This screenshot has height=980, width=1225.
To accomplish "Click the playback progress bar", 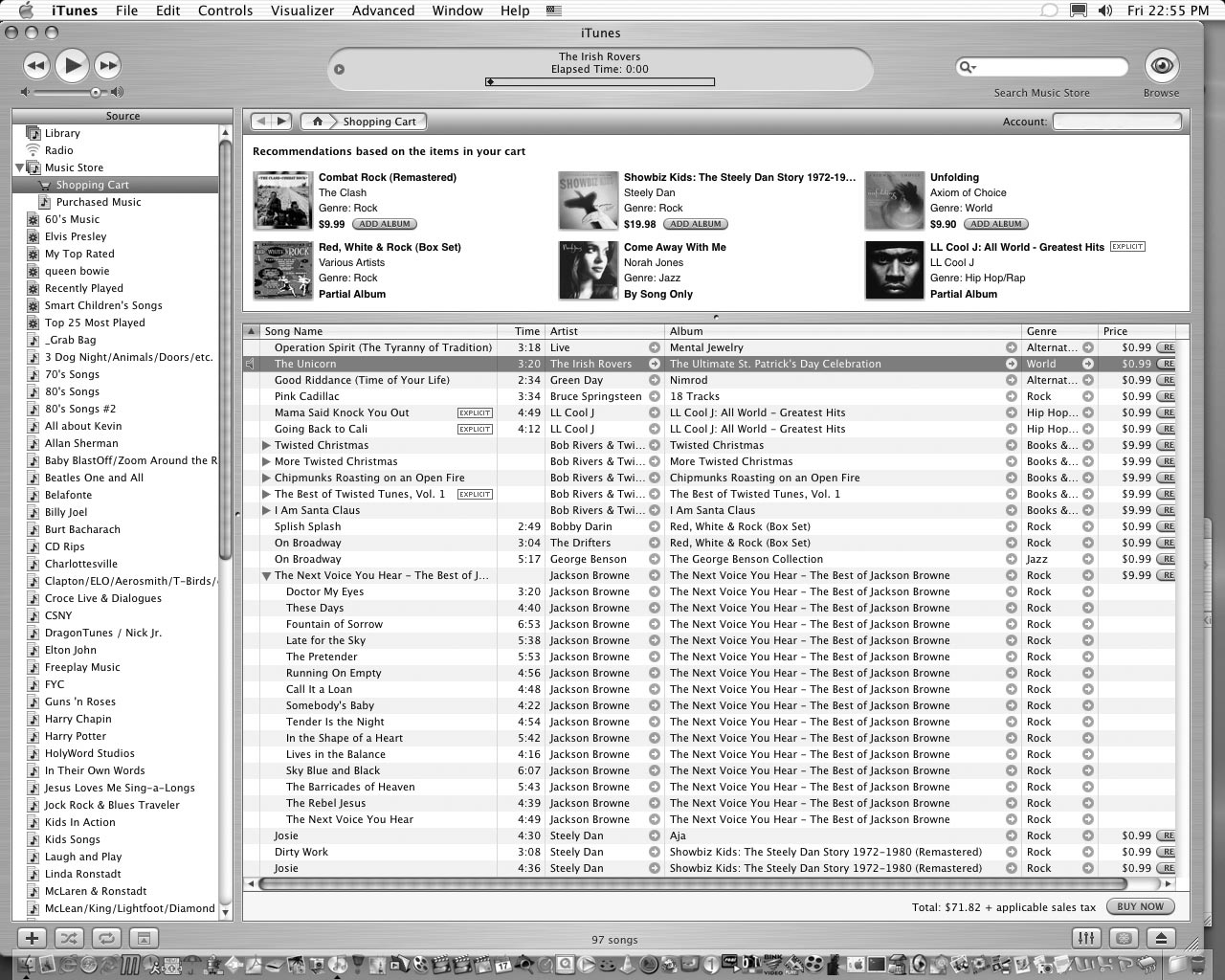I will [x=600, y=82].
